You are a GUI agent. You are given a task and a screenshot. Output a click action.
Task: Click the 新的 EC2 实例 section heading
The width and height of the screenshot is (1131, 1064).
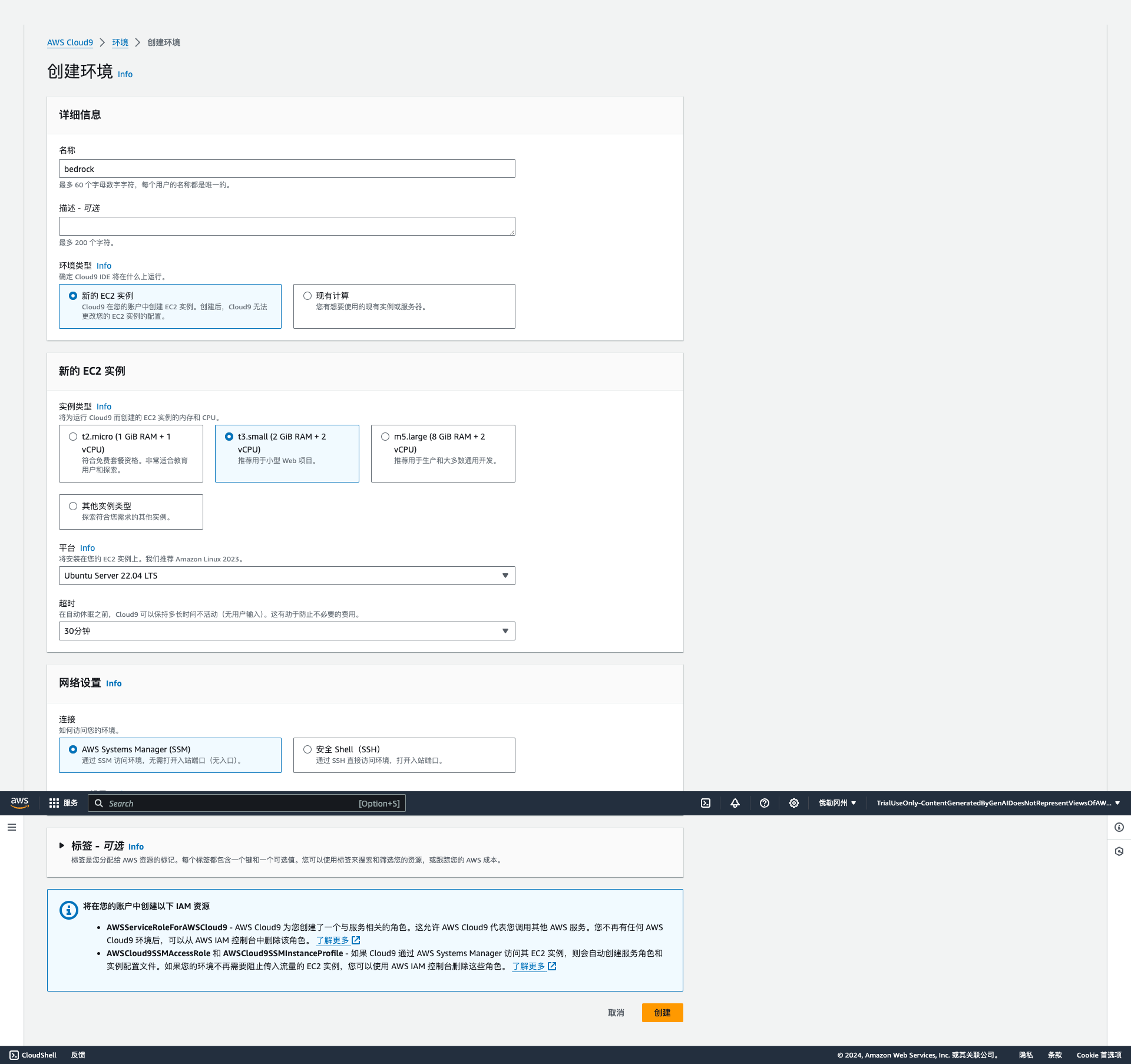92,371
